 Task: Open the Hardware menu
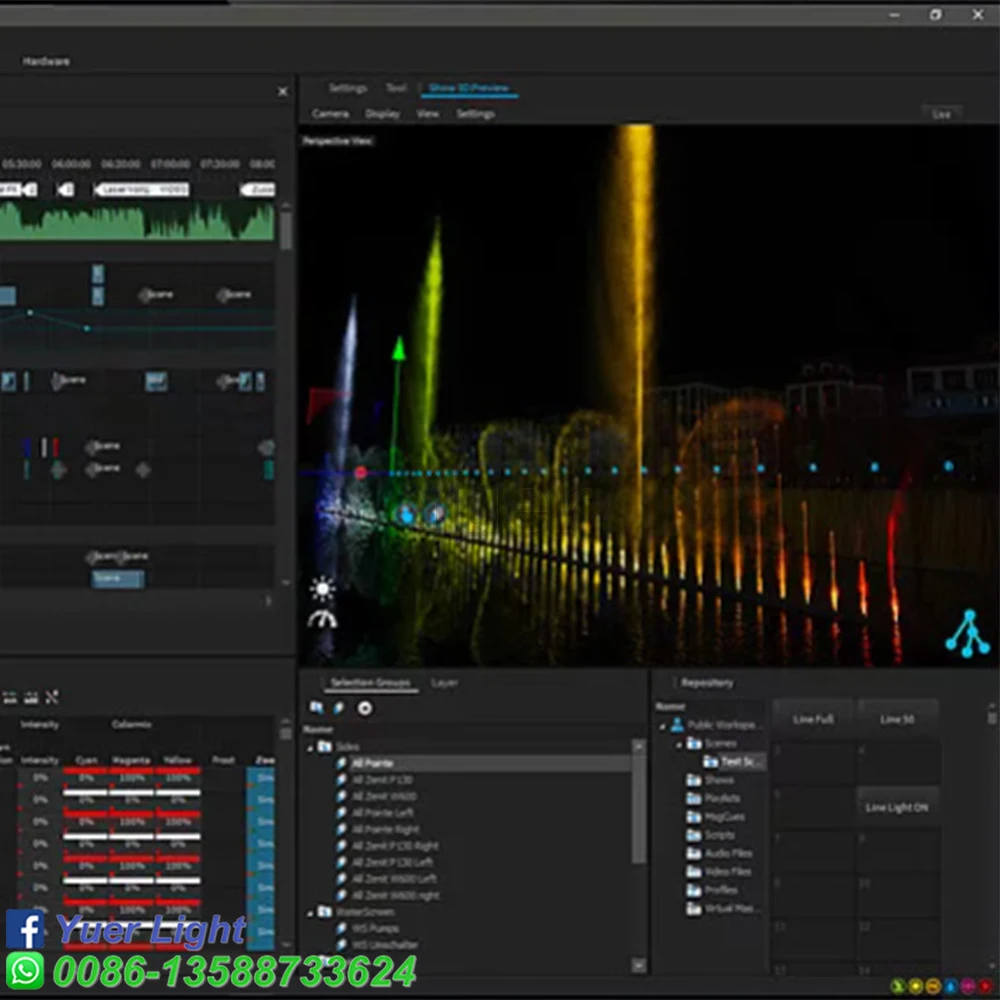click(x=46, y=62)
